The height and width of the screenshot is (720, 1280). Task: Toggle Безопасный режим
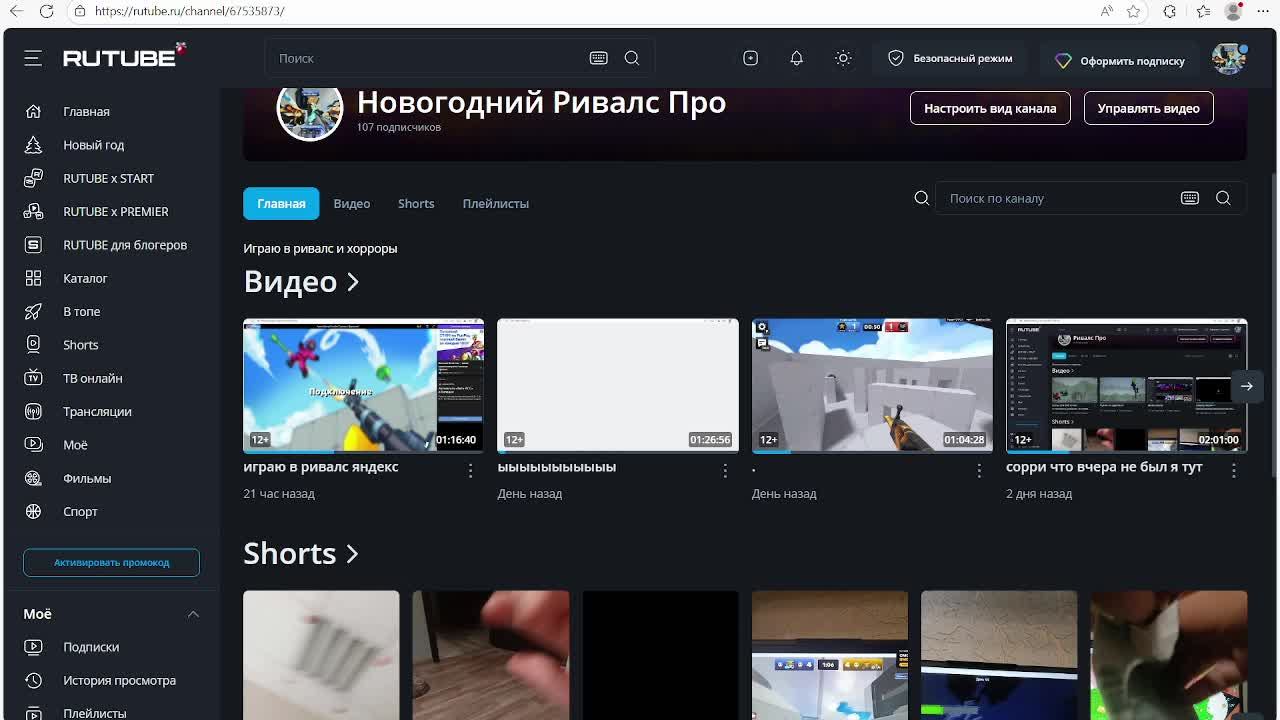tap(950, 58)
